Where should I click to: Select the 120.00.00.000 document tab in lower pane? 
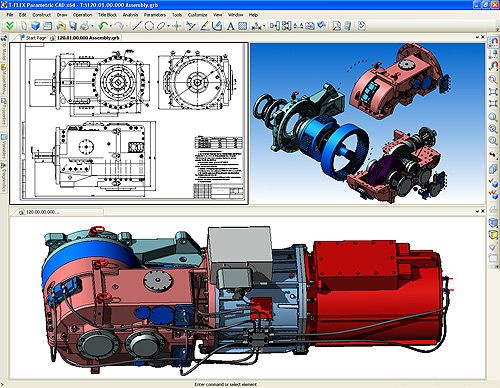pyautogui.click(x=39, y=212)
